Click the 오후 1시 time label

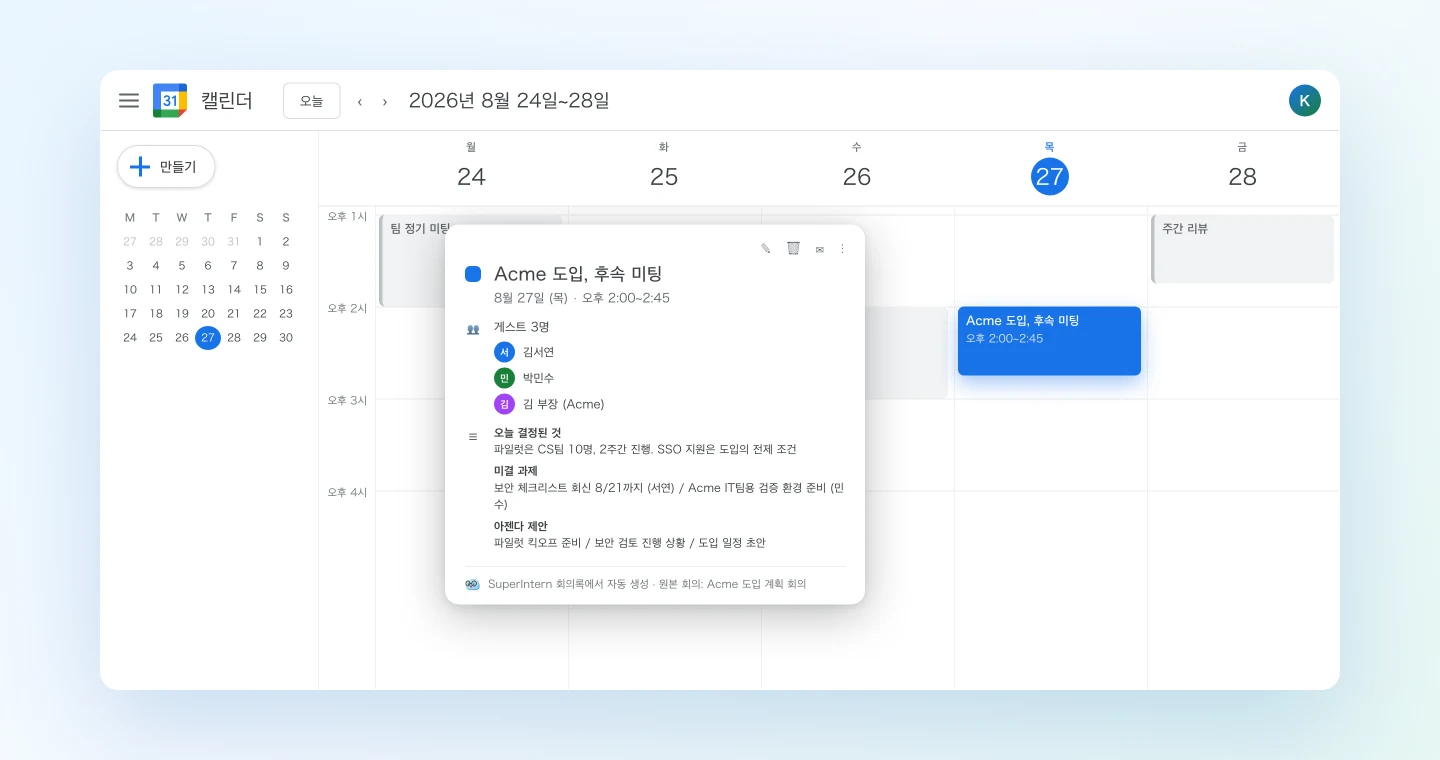click(348, 216)
